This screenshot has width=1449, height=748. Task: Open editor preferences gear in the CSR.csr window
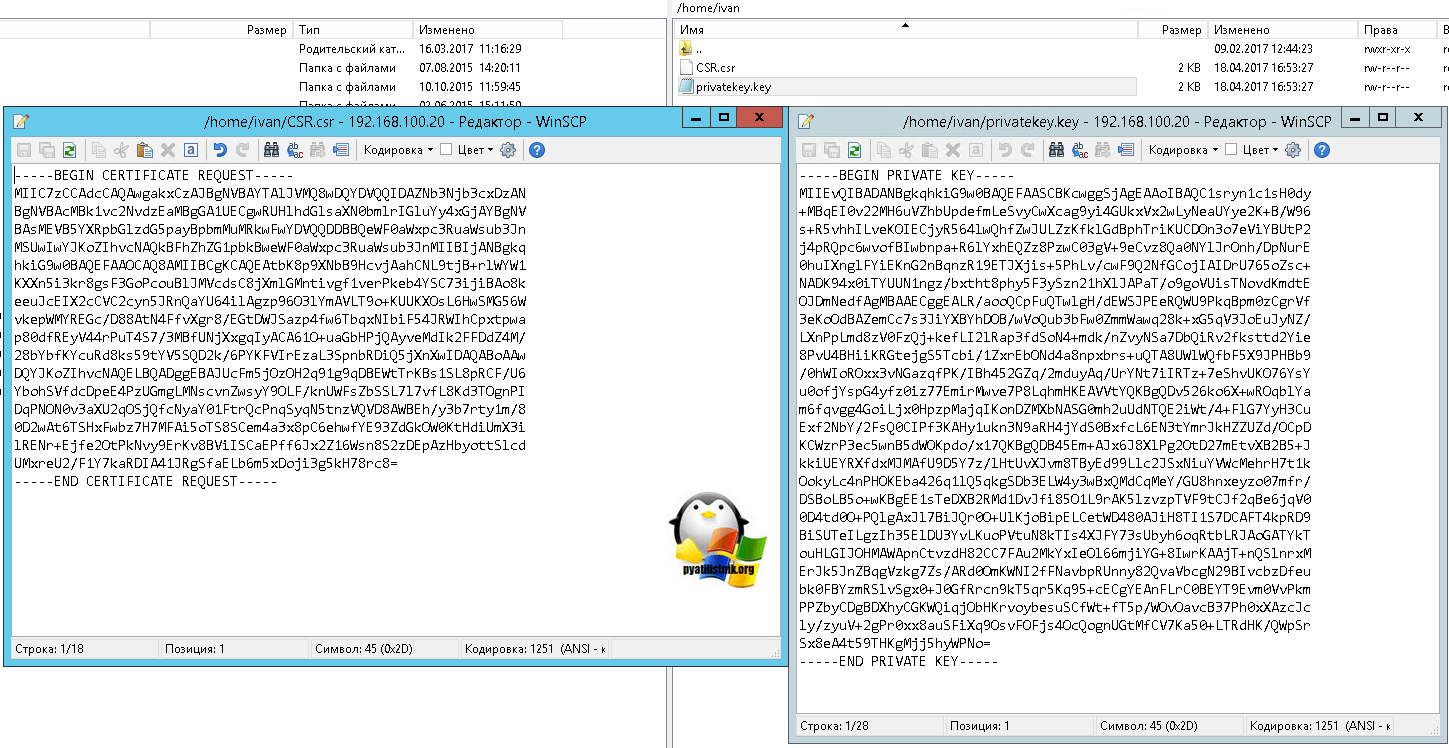(x=507, y=150)
